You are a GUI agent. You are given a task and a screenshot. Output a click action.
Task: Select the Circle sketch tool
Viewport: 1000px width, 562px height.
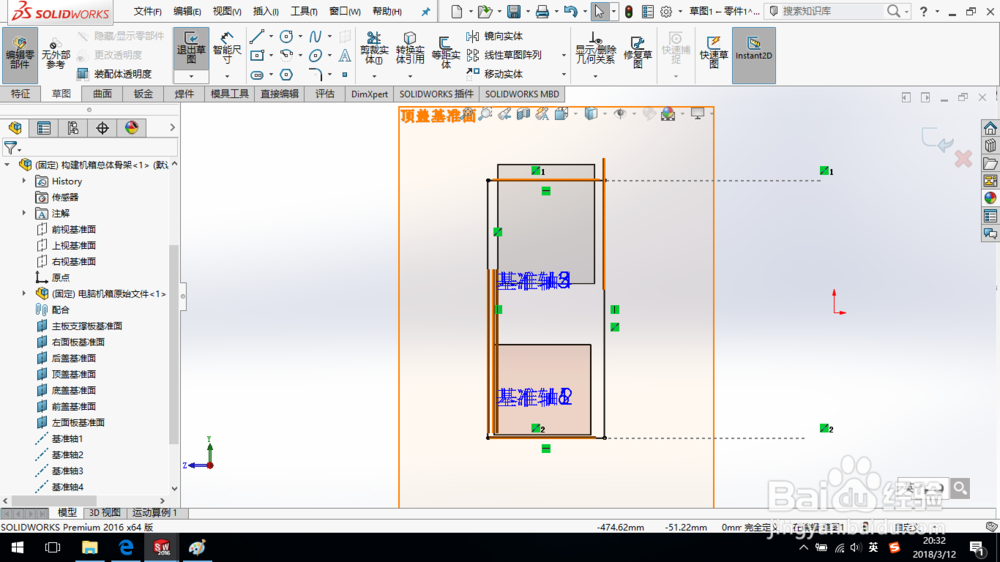(x=286, y=36)
